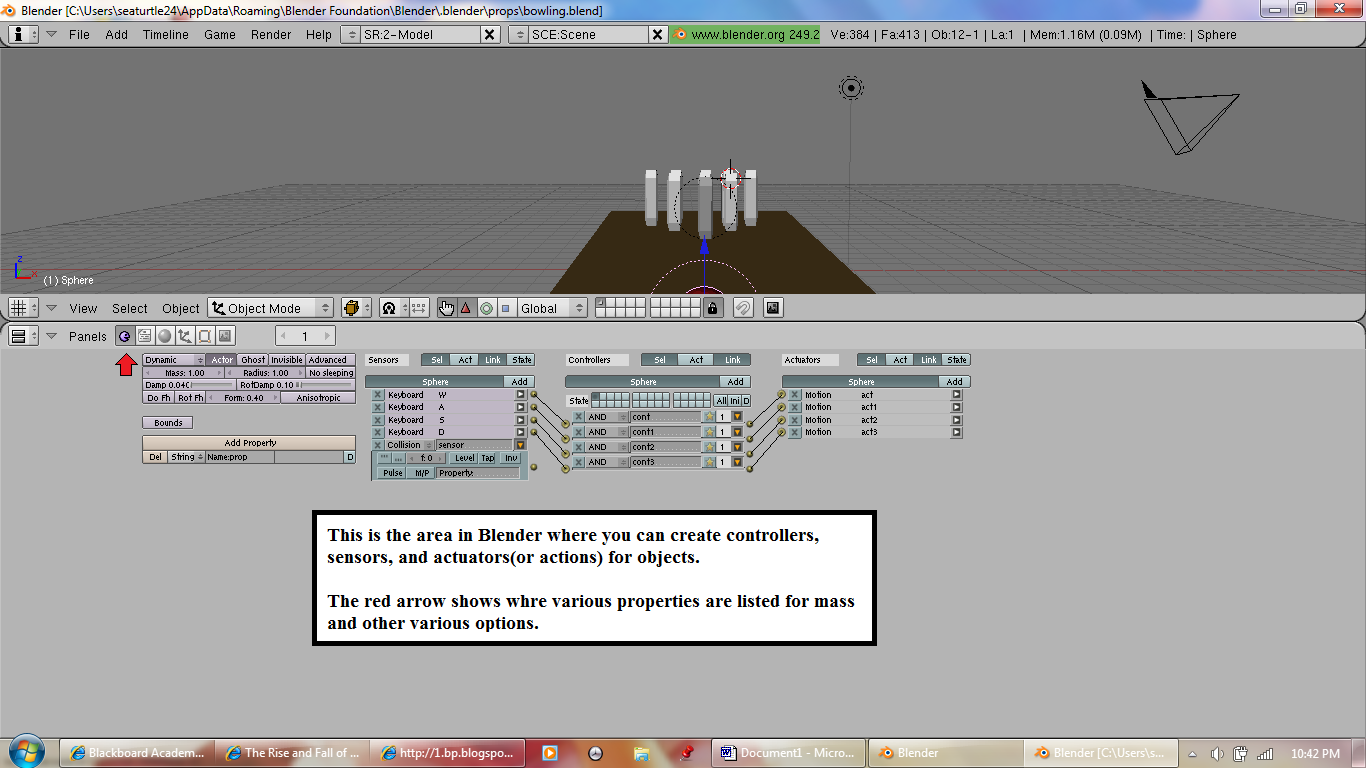Click the Bounds button
Viewport: 1366px width, 769px height.
(x=166, y=422)
